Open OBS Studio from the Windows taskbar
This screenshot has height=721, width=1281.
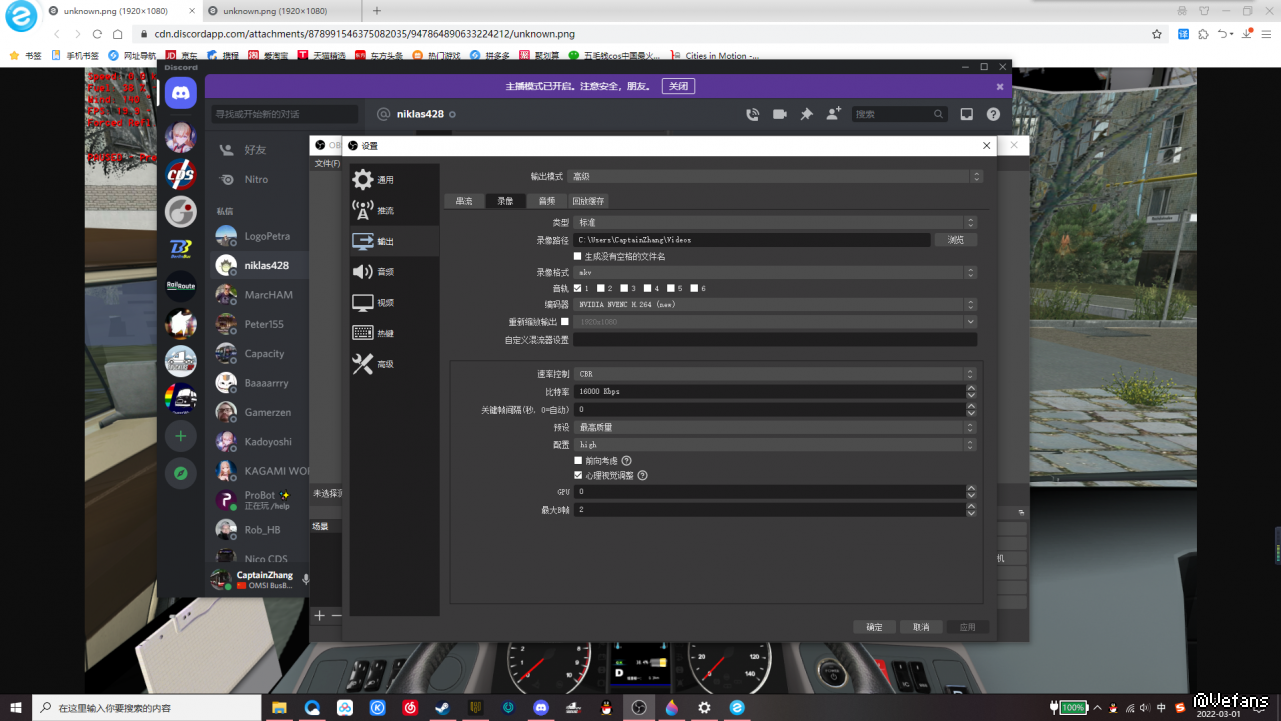639,708
